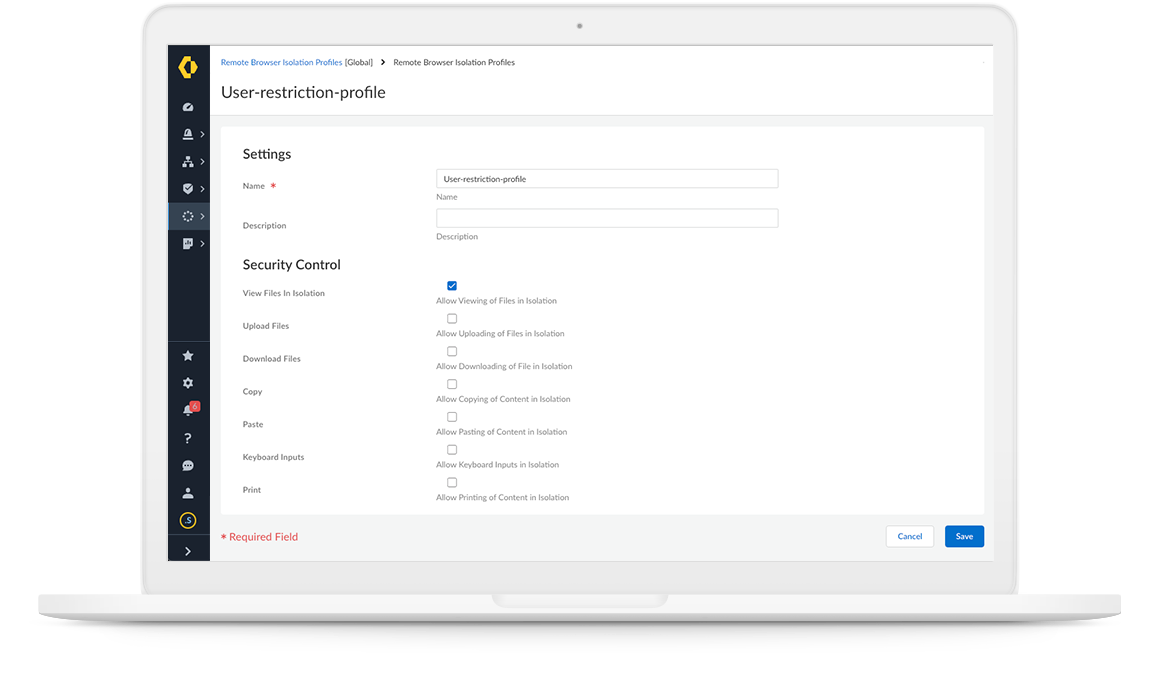Enable Allow Uploading of Files in Isolation
Viewport: 1160px width, 682px height.
(x=452, y=318)
